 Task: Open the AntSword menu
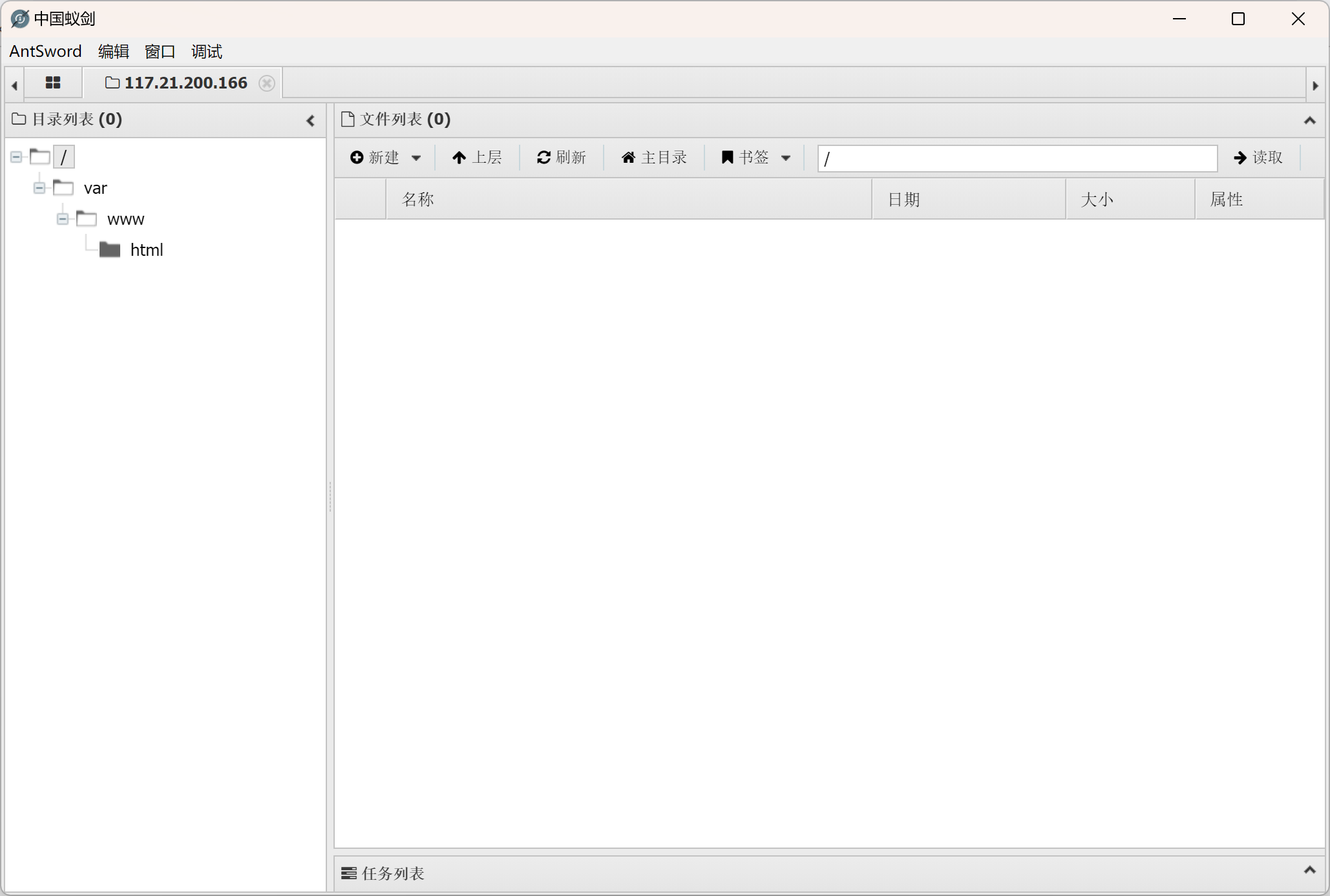point(45,51)
